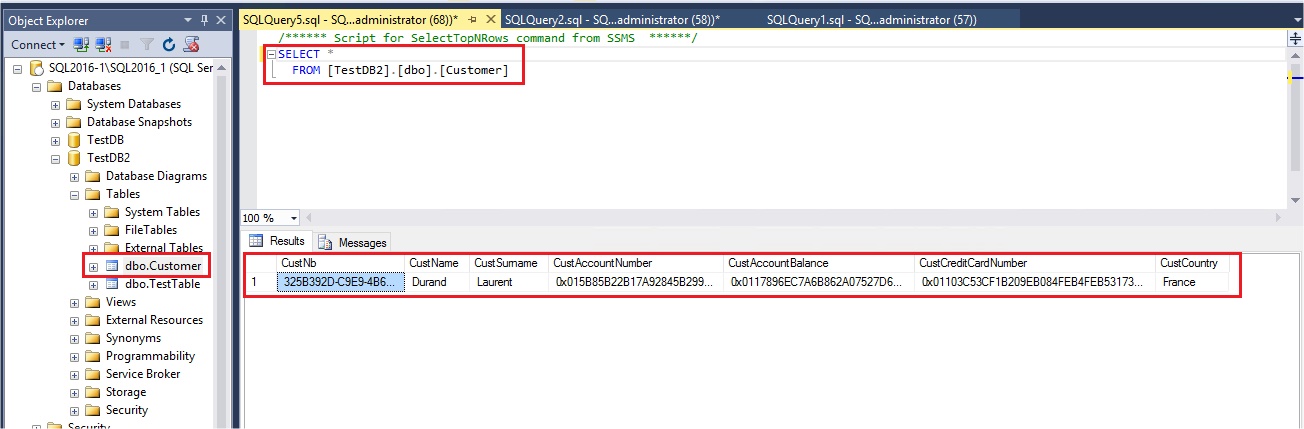Close the Object Explorer panel

222,19
